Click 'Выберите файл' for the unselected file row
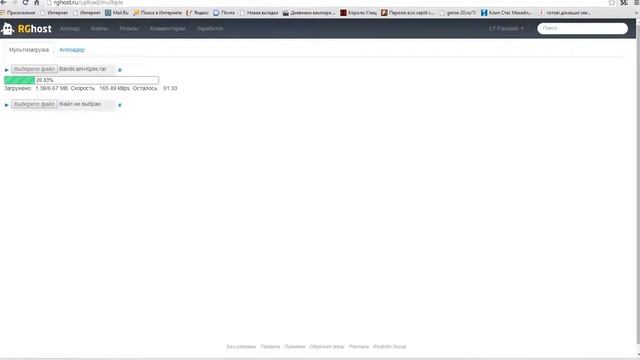640x360 pixels. point(34,104)
